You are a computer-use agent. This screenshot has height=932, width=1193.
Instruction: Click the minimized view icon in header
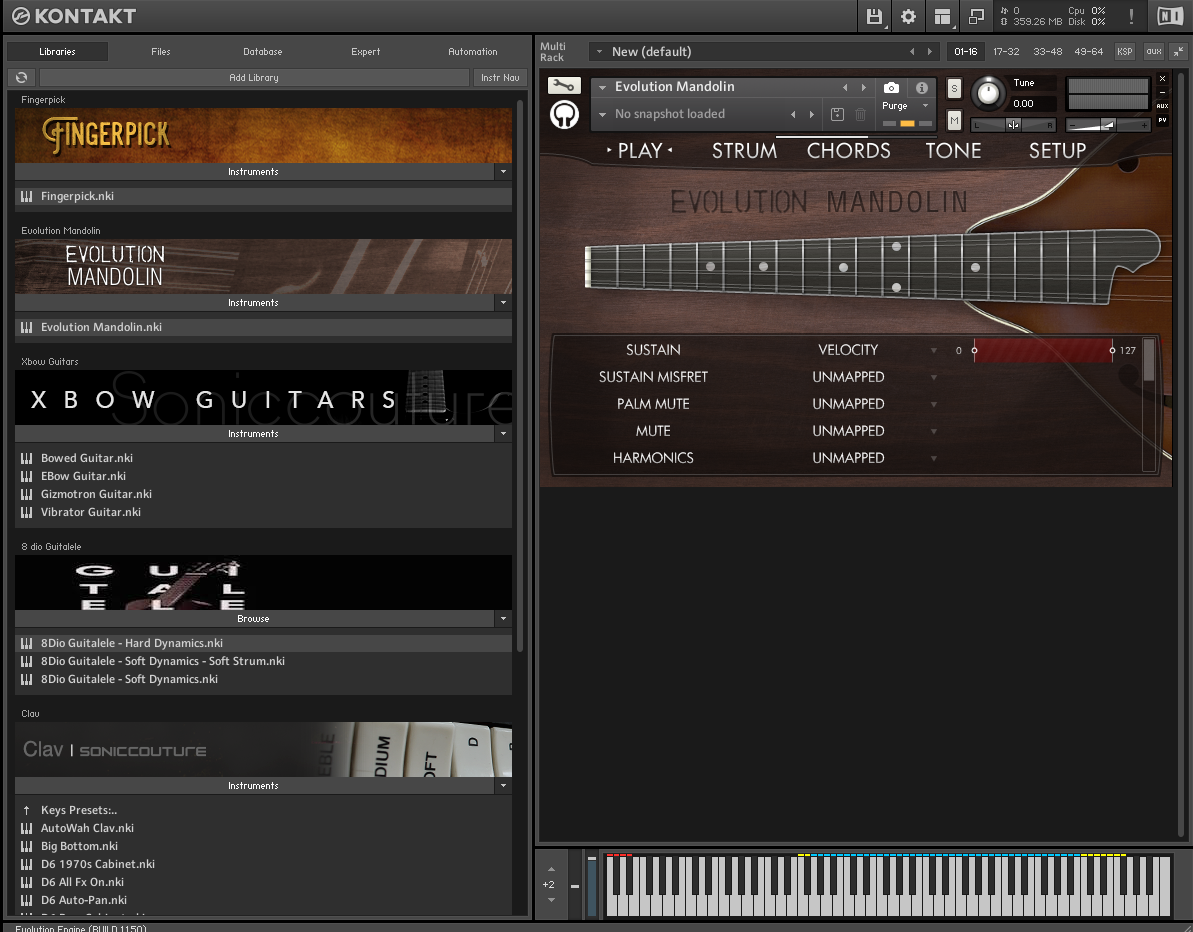[976, 16]
